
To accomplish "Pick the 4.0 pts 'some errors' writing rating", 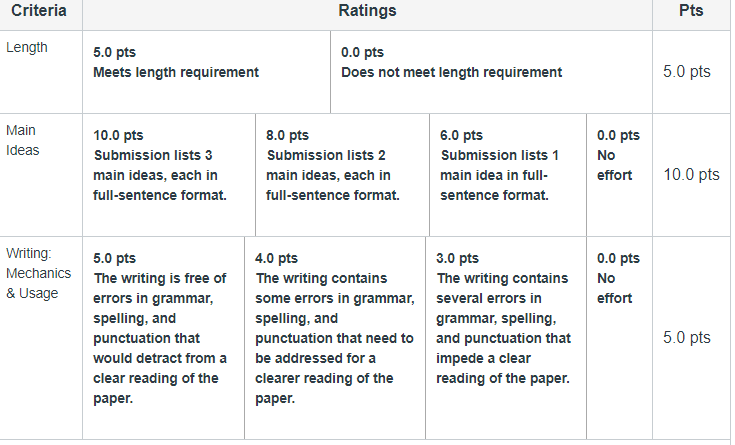I will pyautogui.click(x=335, y=338).
